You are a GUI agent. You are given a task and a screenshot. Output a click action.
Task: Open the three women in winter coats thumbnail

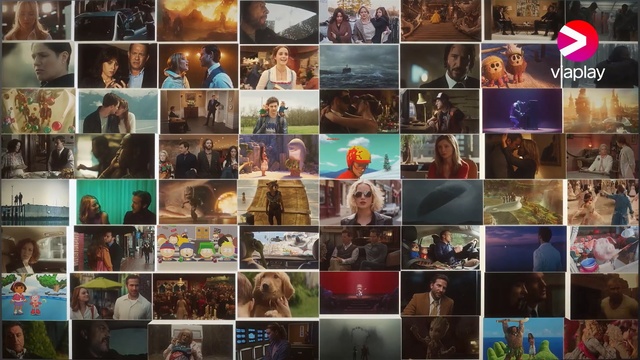click(x=360, y=21)
